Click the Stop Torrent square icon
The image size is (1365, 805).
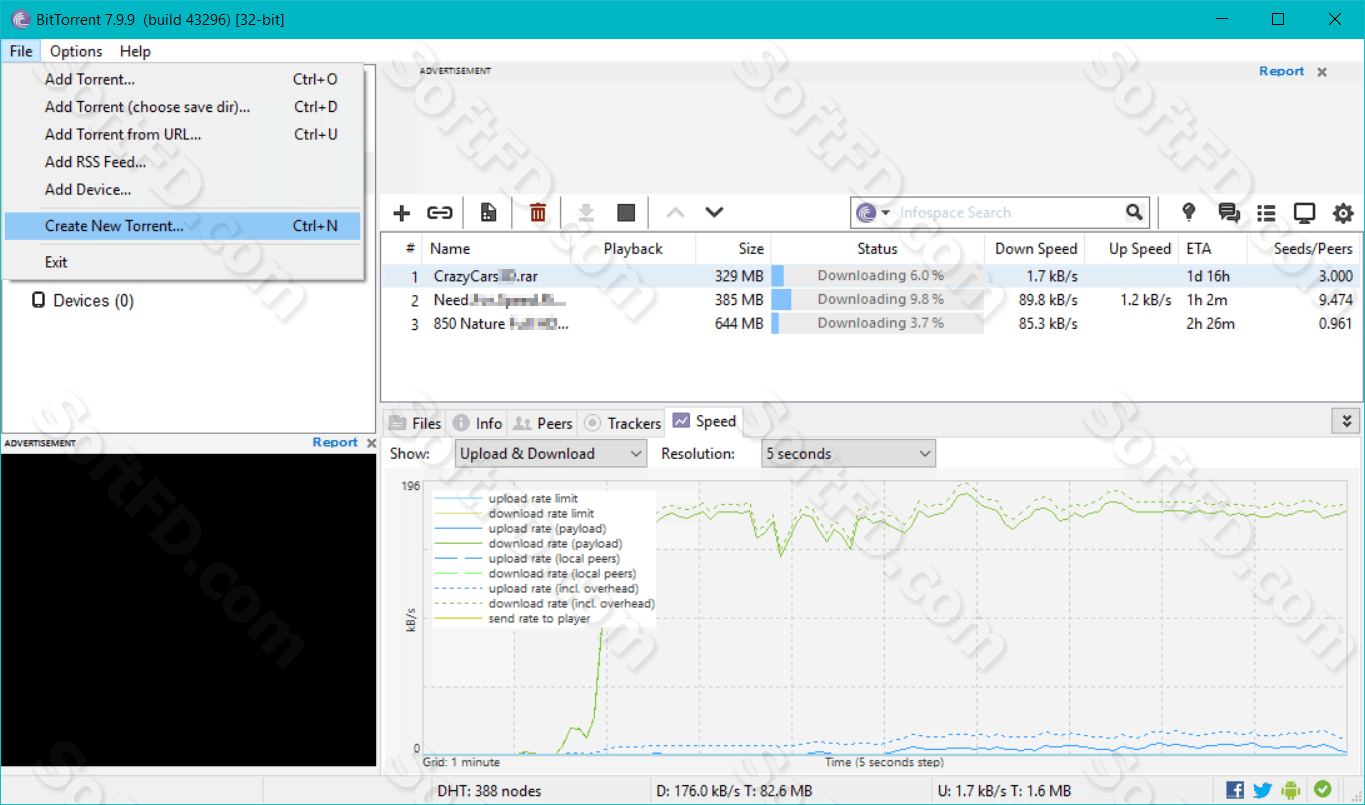pyautogui.click(x=626, y=213)
